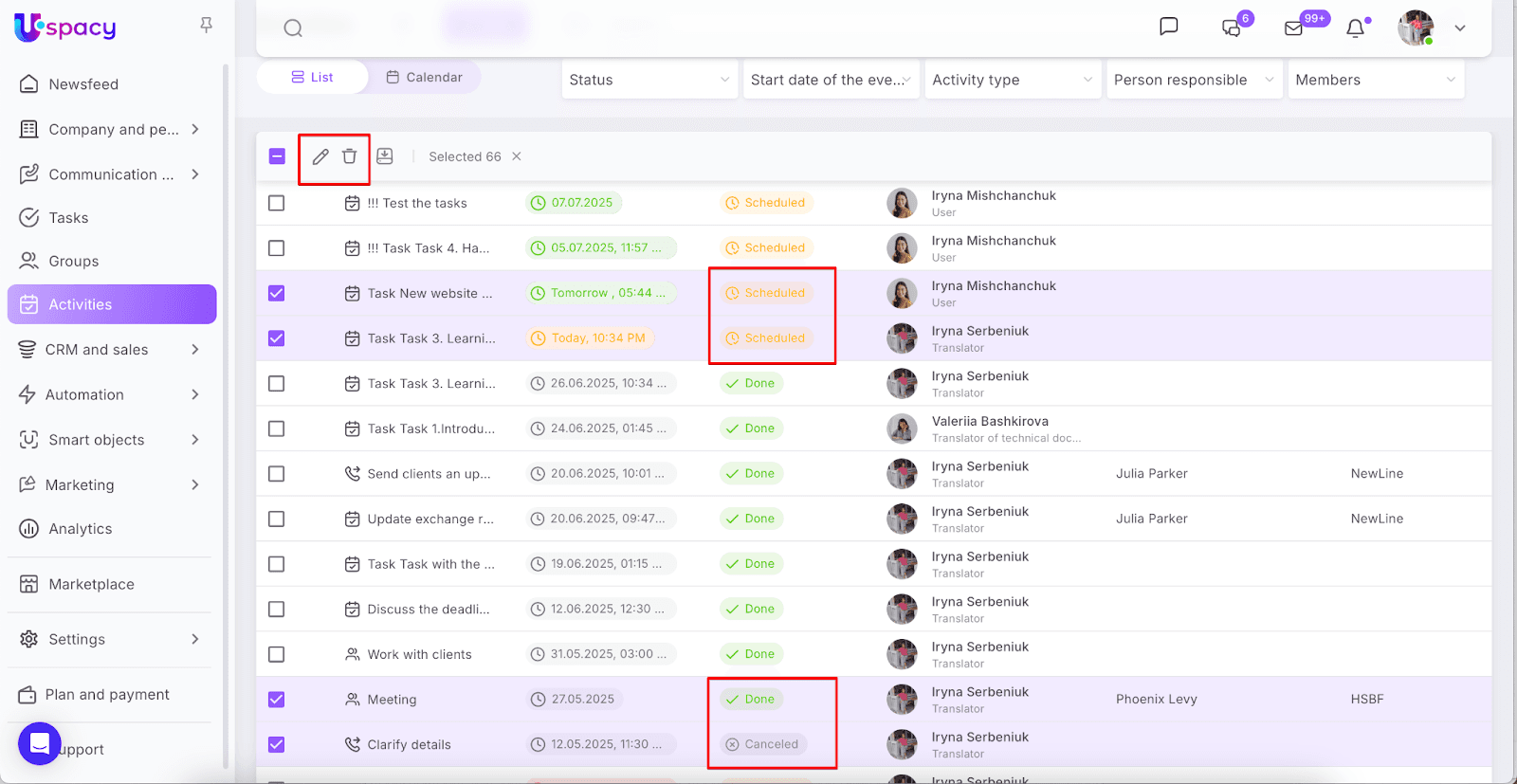Click the trash delete icon
The image size is (1517, 784).
350,156
